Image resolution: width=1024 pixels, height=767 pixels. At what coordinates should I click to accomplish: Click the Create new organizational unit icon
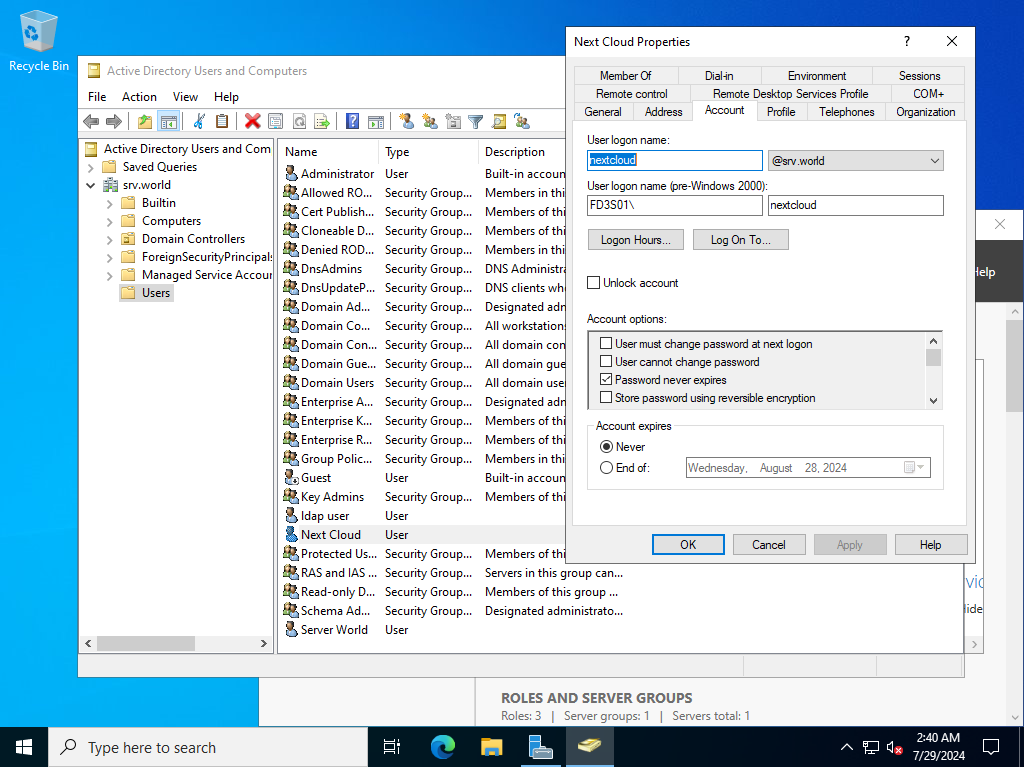tap(453, 121)
